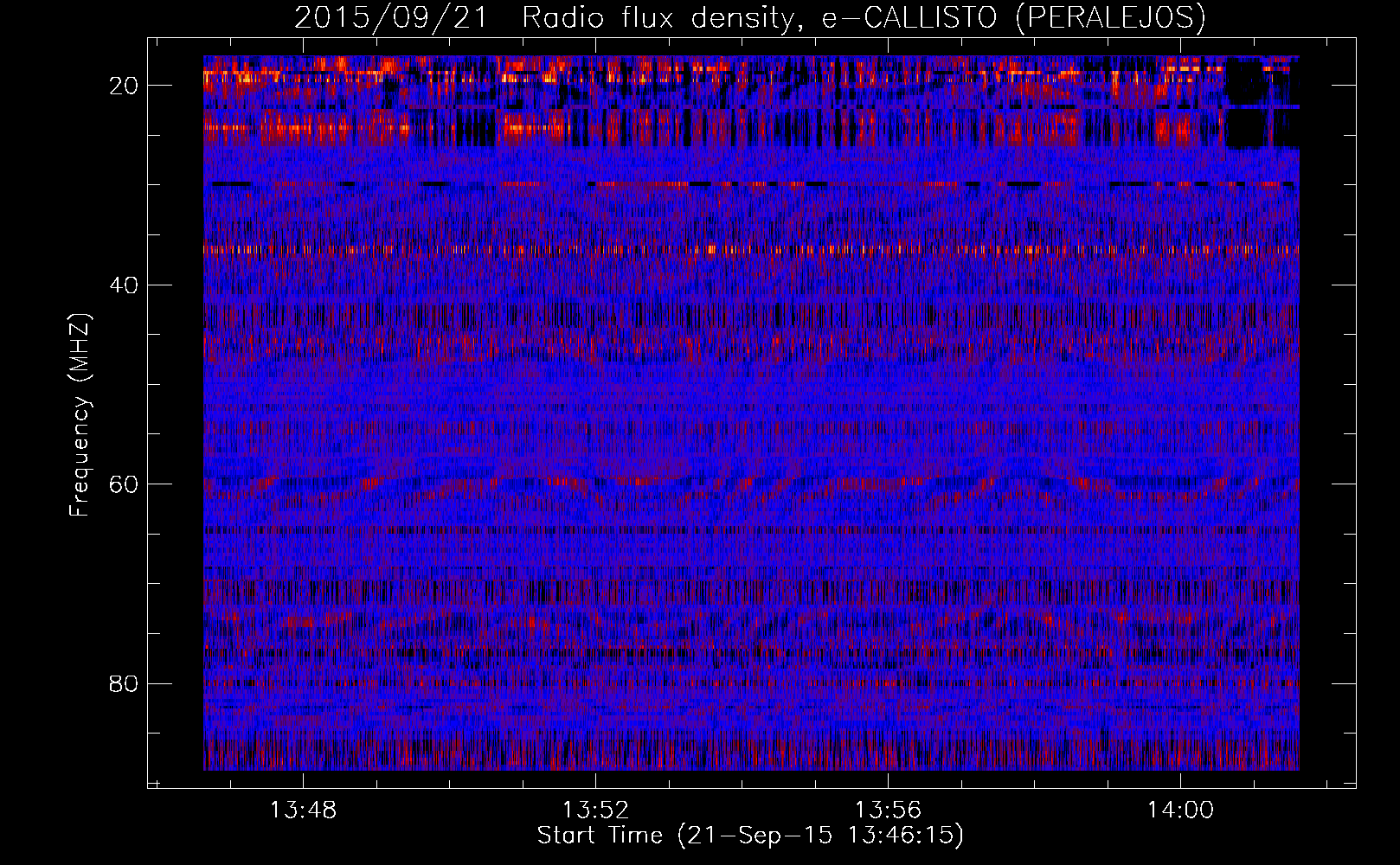The height and width of the screenshot is (865, 1400).
Task: Click the 'Start Time (21-Sep-15 13:46:15)' label
Action: click(x=750, y=836)
